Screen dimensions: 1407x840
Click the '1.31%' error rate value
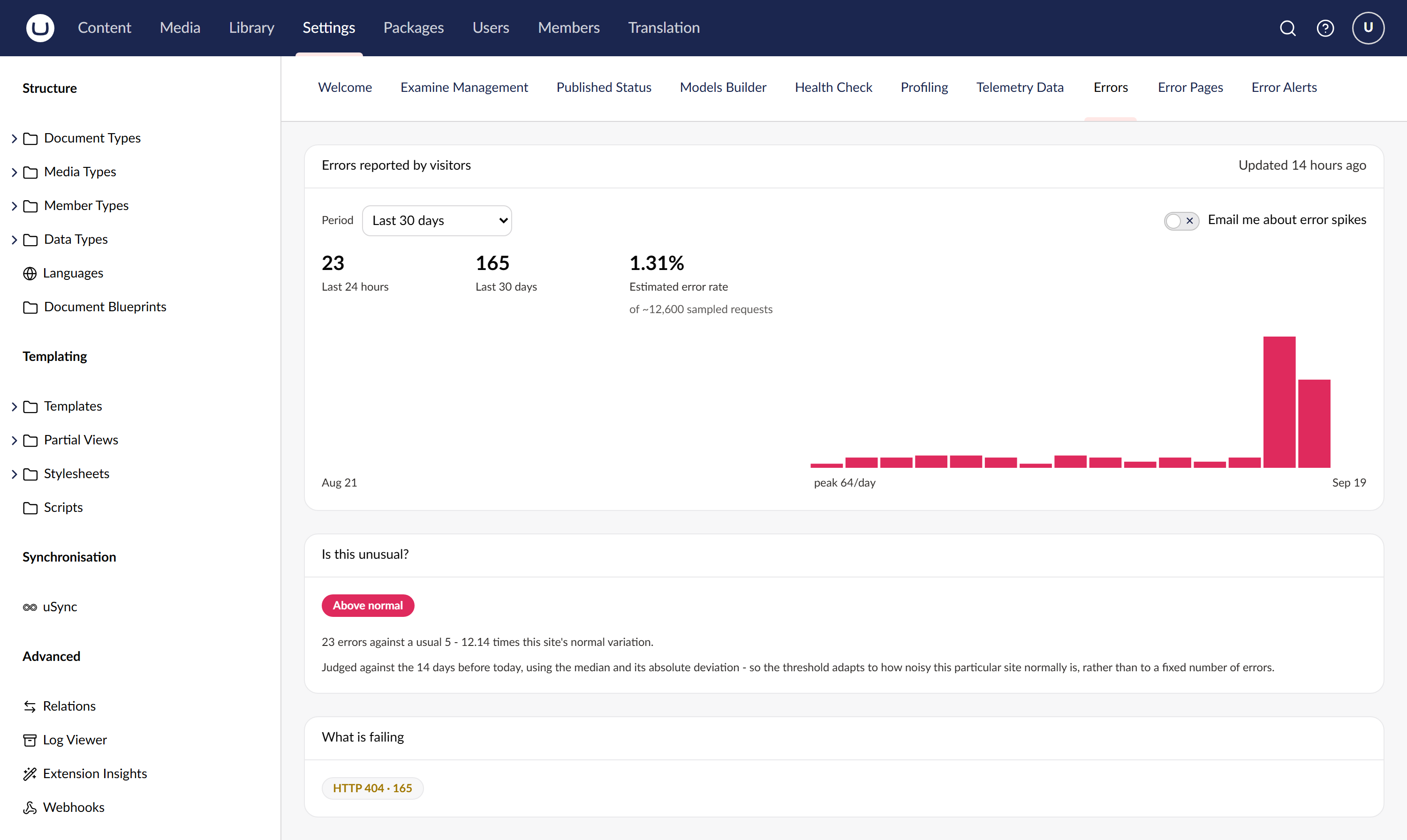tap(657, 263)
